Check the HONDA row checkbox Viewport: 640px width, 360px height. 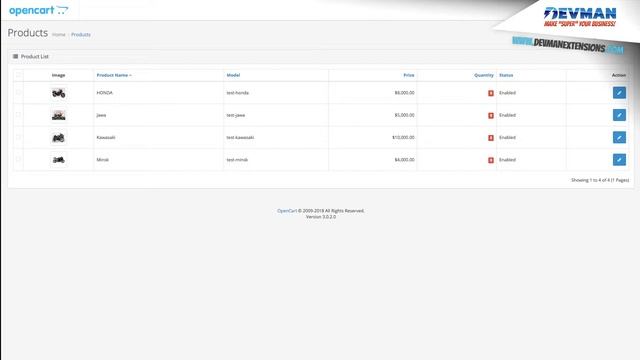click(x=18, y=93)
